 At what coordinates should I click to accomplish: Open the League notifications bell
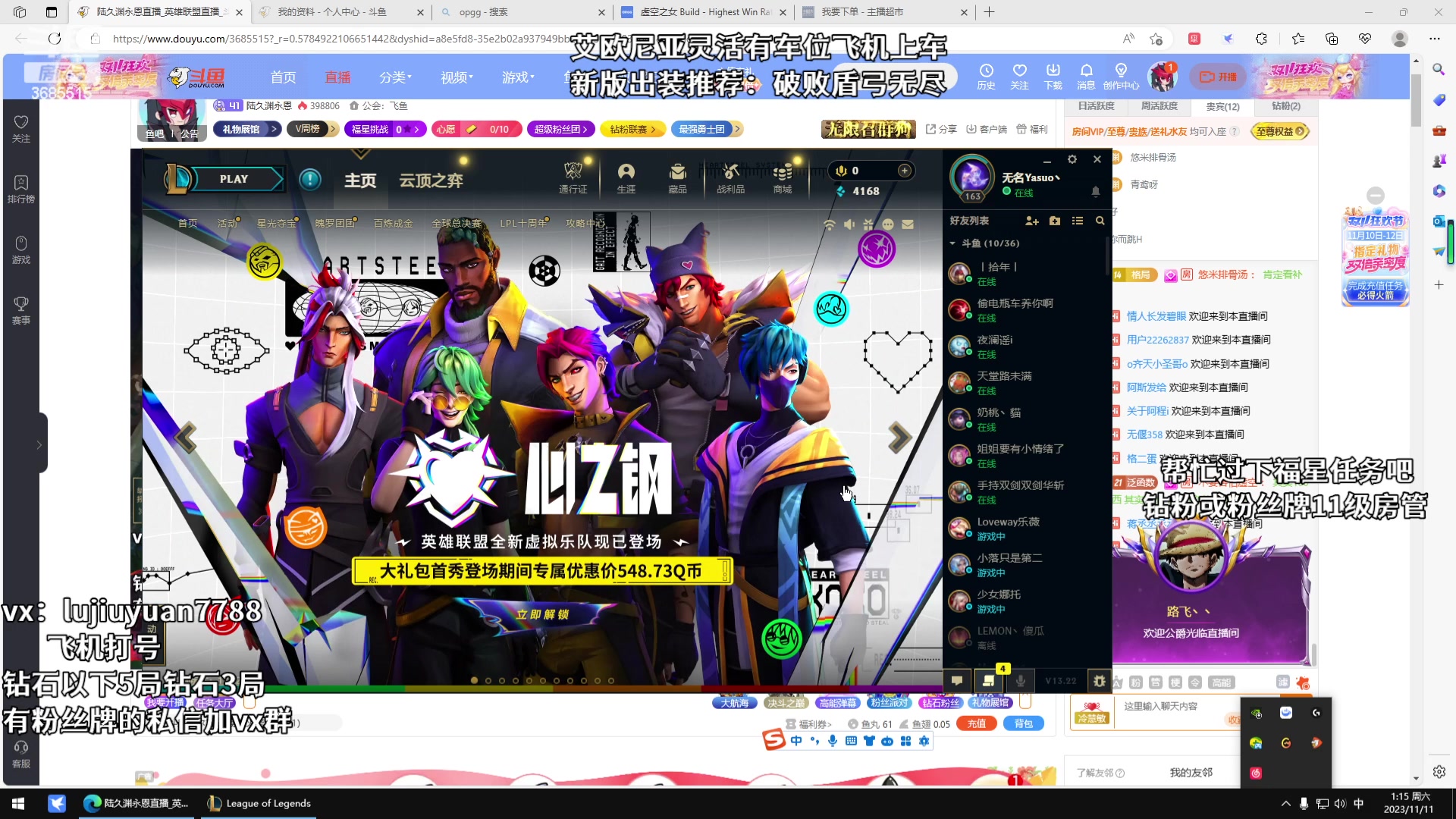pos(1096,192)
